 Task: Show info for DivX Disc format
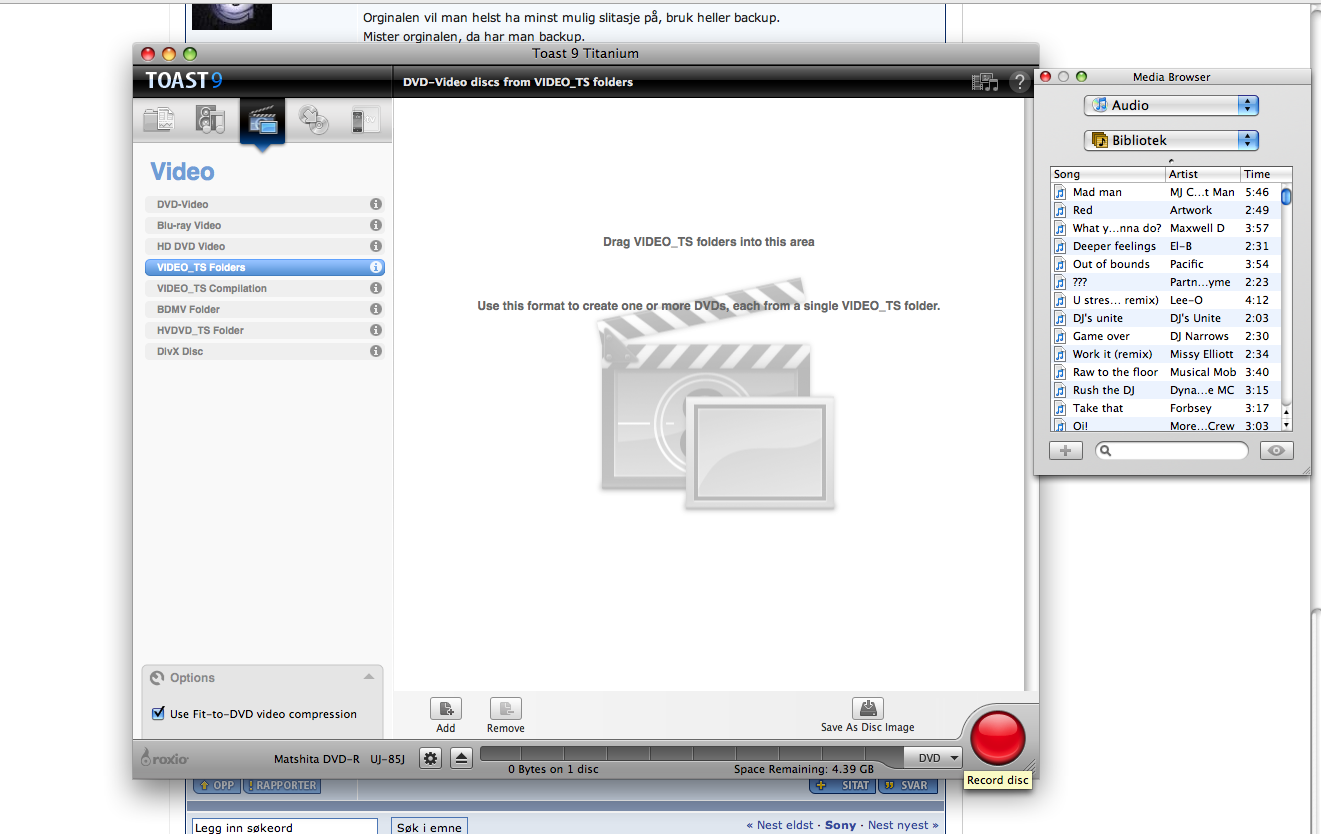click(x=376, y=351)
